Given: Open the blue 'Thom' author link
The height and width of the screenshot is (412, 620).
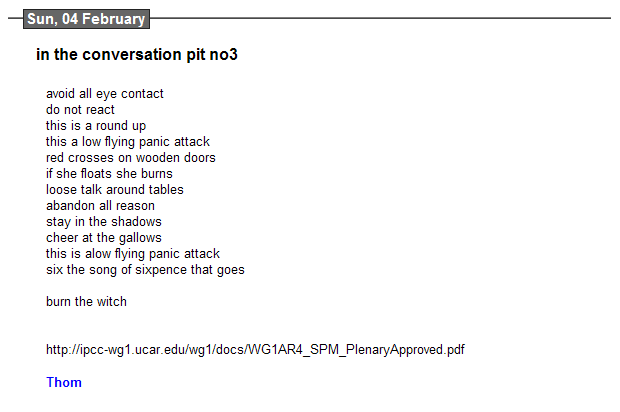Looking at the screenshot, I should click(x=64, y=382).
